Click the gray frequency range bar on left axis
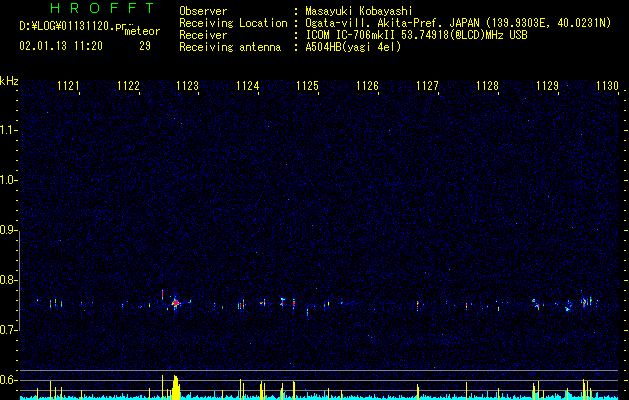Screen dimensions: 629x400 click(x=19, y=280)
